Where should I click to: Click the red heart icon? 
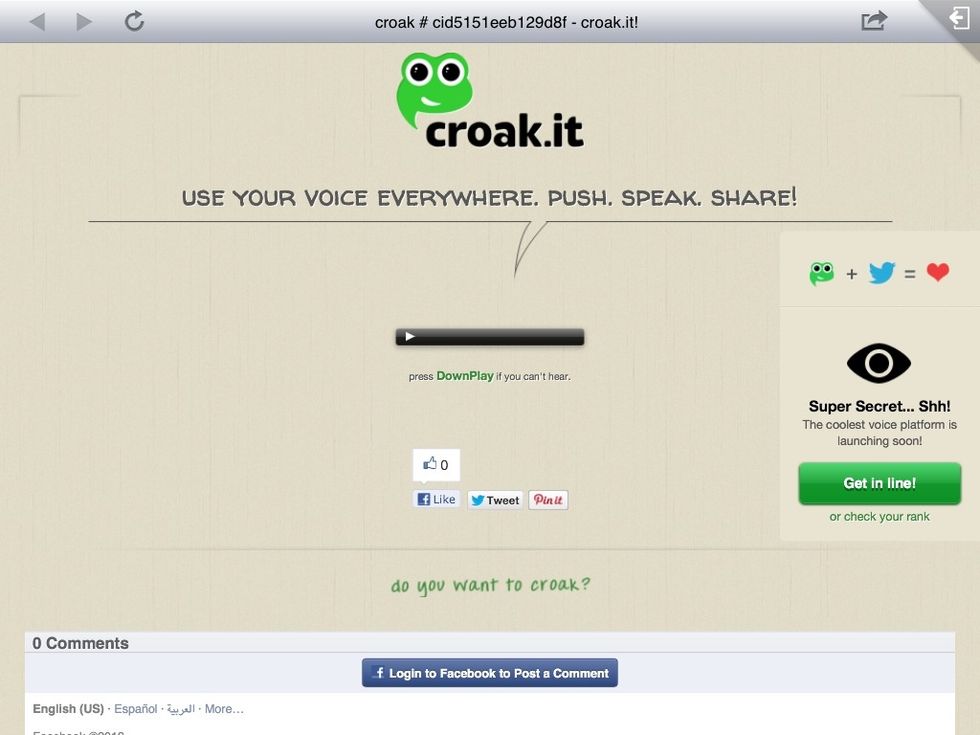(938, 272)
